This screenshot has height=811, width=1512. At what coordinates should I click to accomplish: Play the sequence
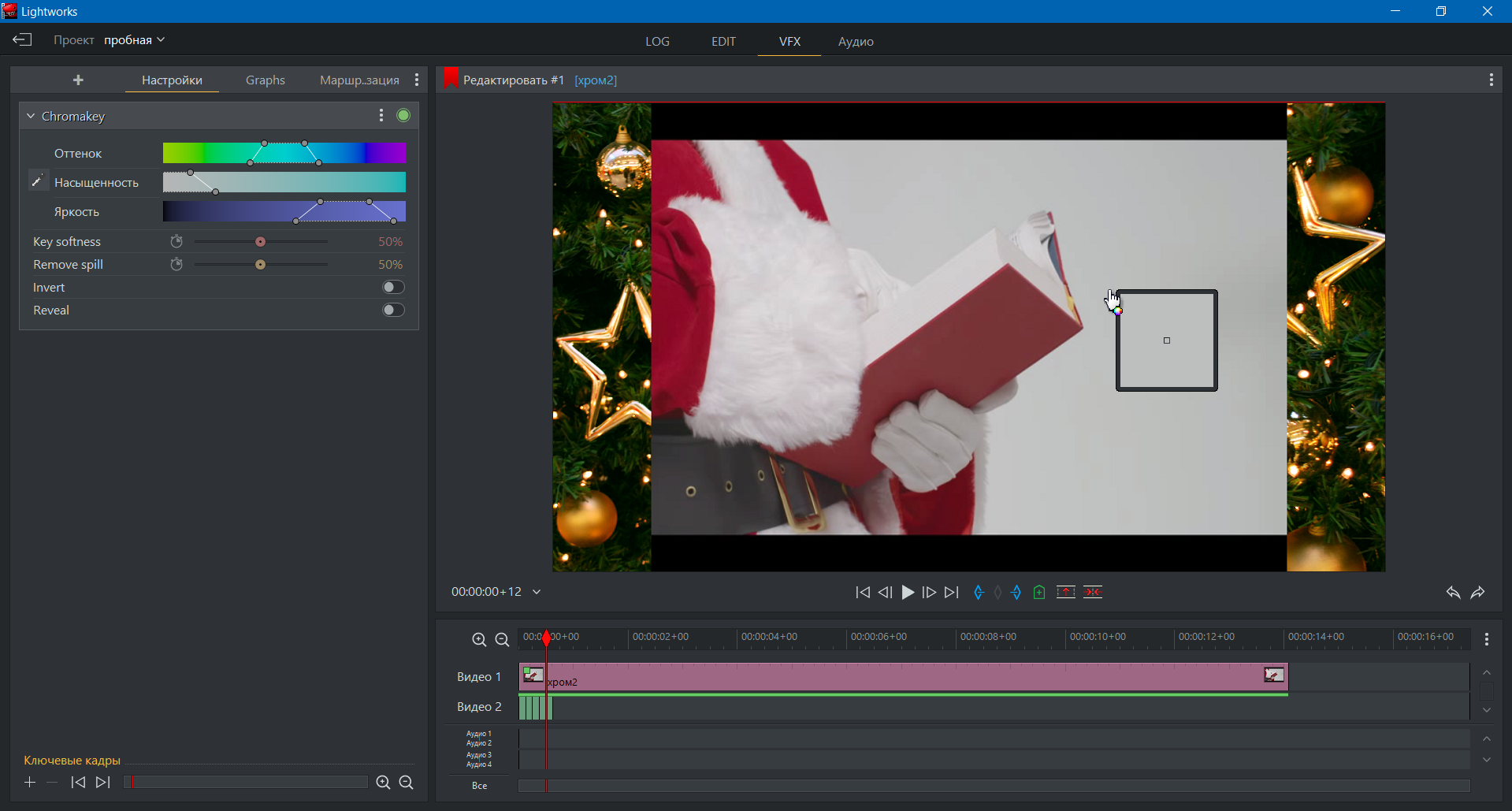coord(908,592)
